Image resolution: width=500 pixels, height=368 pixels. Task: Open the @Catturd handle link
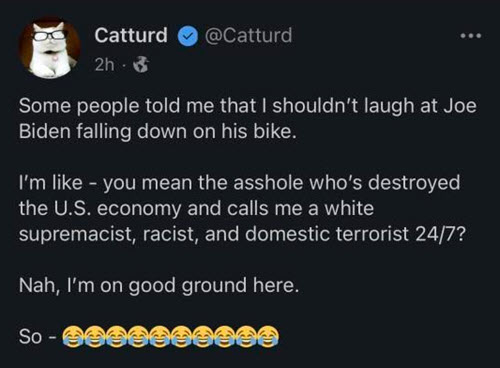click(248, 35)
